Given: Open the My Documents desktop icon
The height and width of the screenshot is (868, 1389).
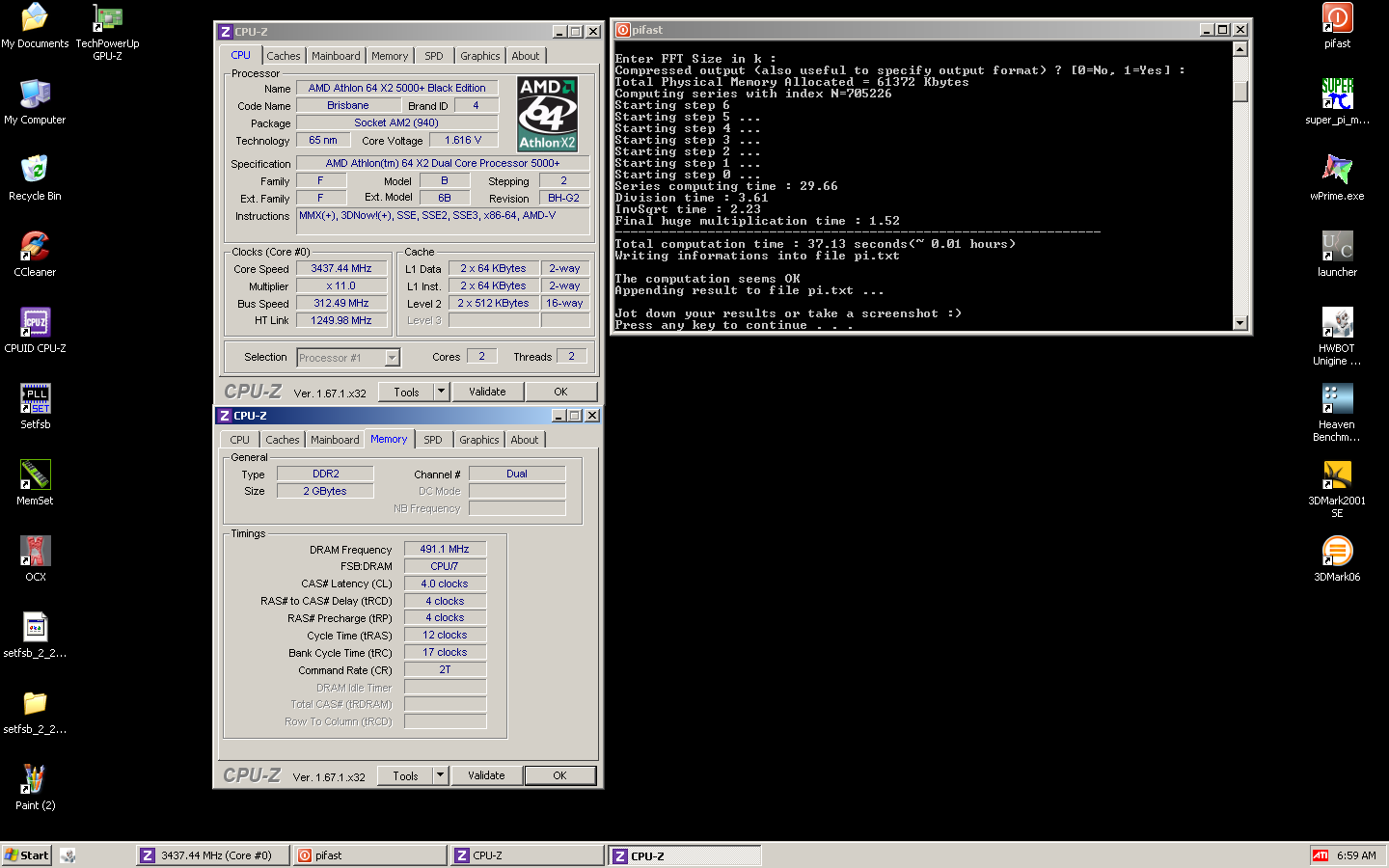Looking at the screenshot, I should [x=35, y=17].
